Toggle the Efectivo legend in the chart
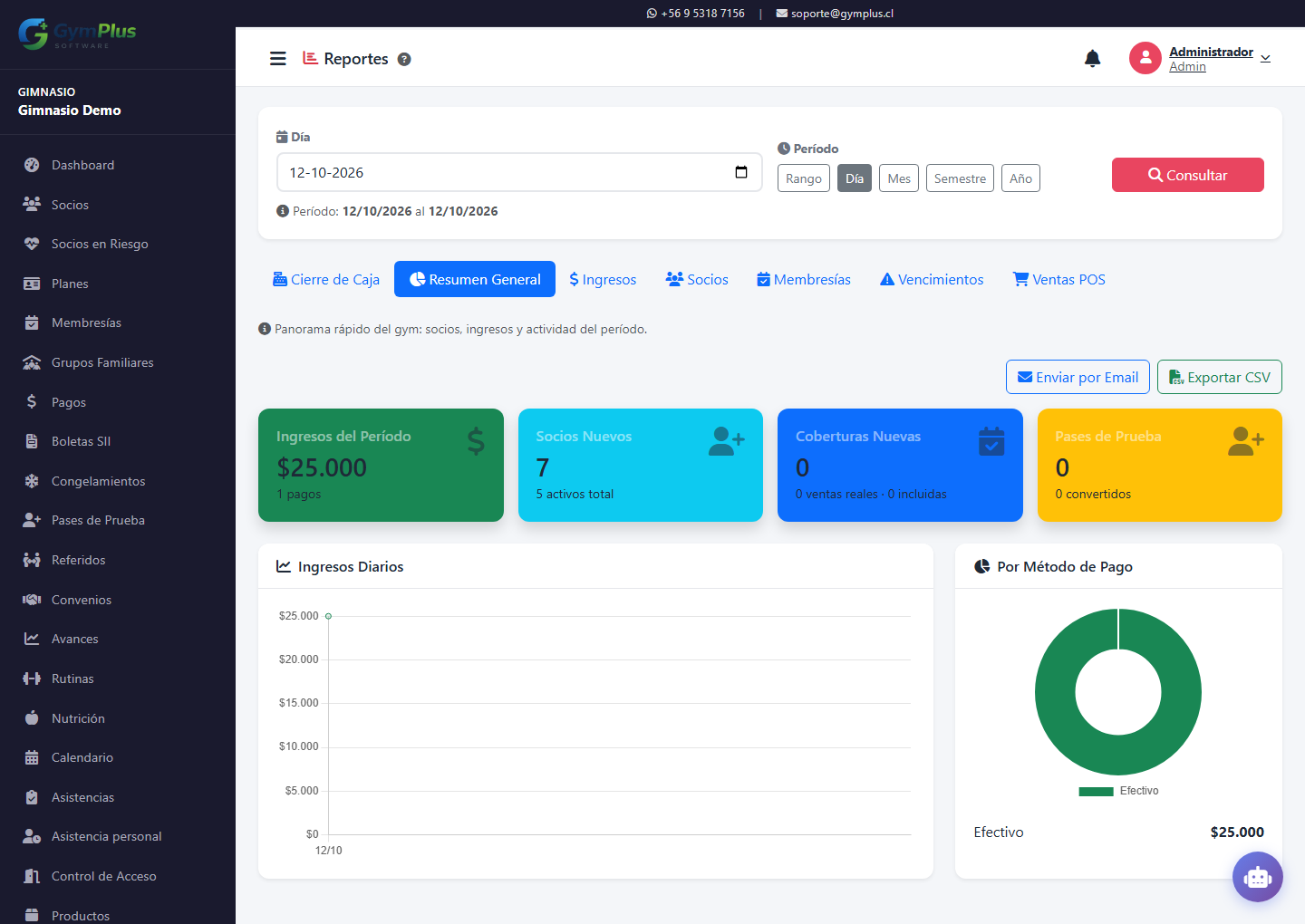1305x924 pixels. click(1118, 791)
